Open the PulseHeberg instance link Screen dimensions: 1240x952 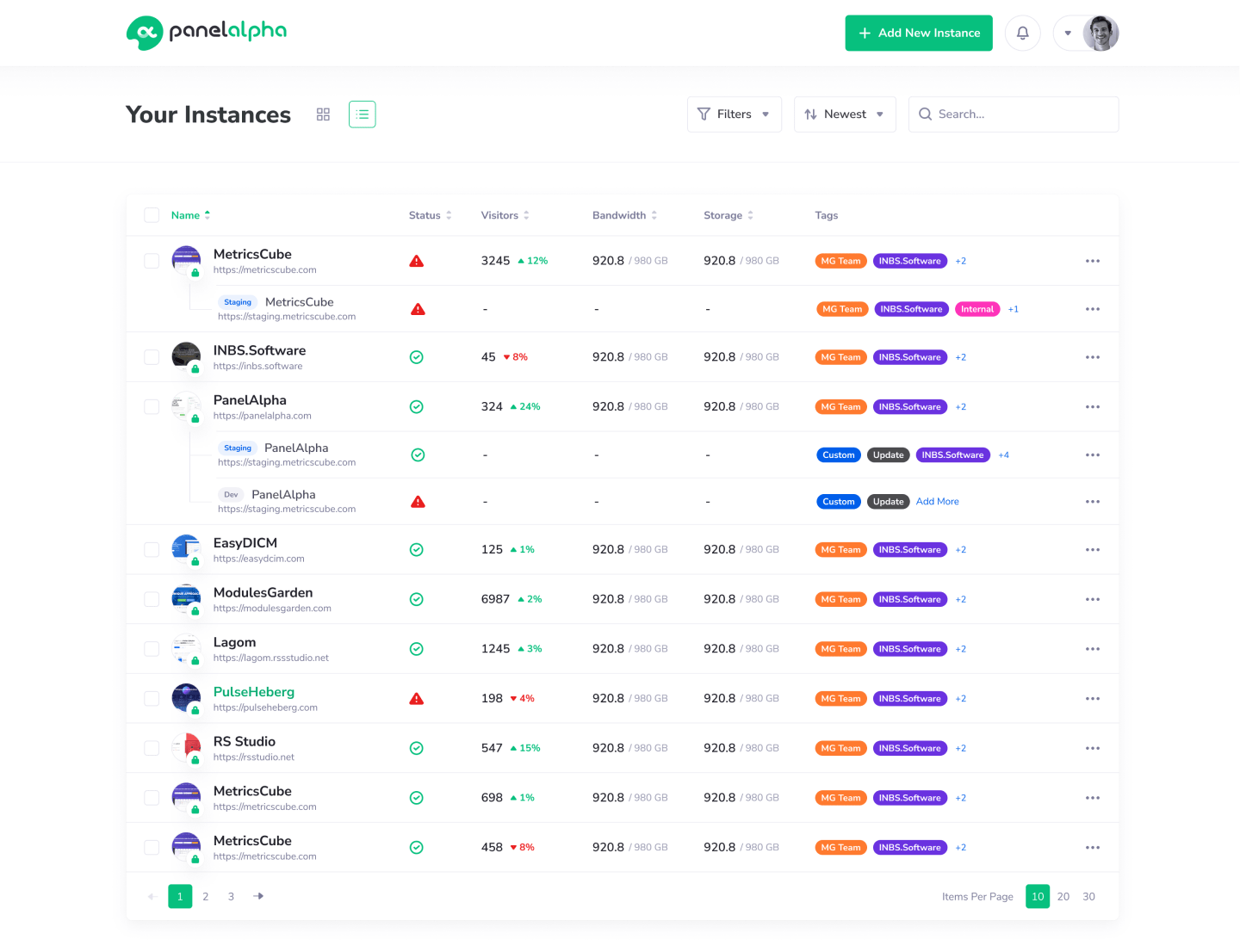point(254,692)
